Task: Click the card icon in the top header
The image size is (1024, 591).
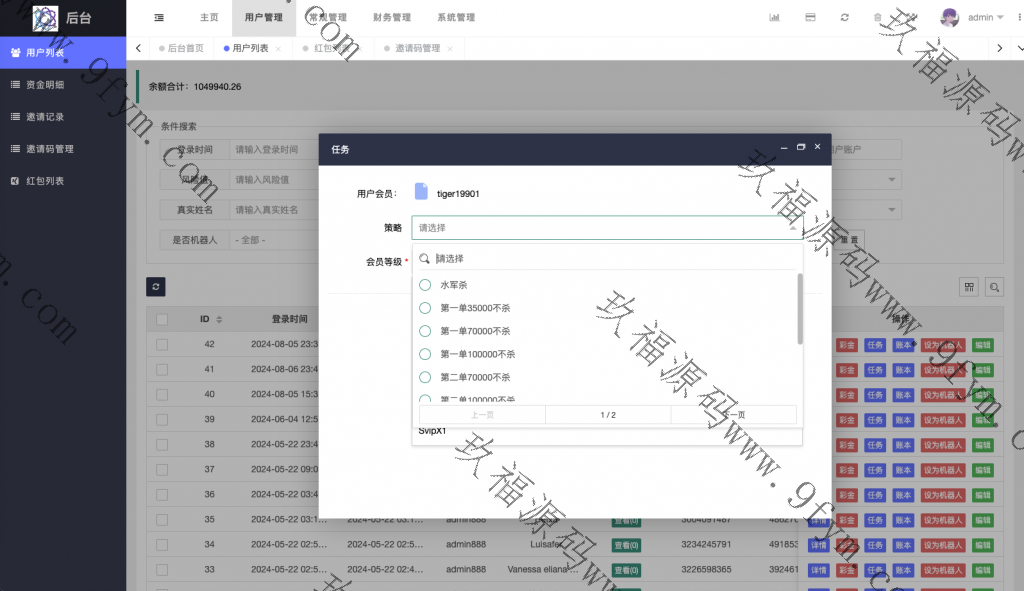Action: (810, 18)
